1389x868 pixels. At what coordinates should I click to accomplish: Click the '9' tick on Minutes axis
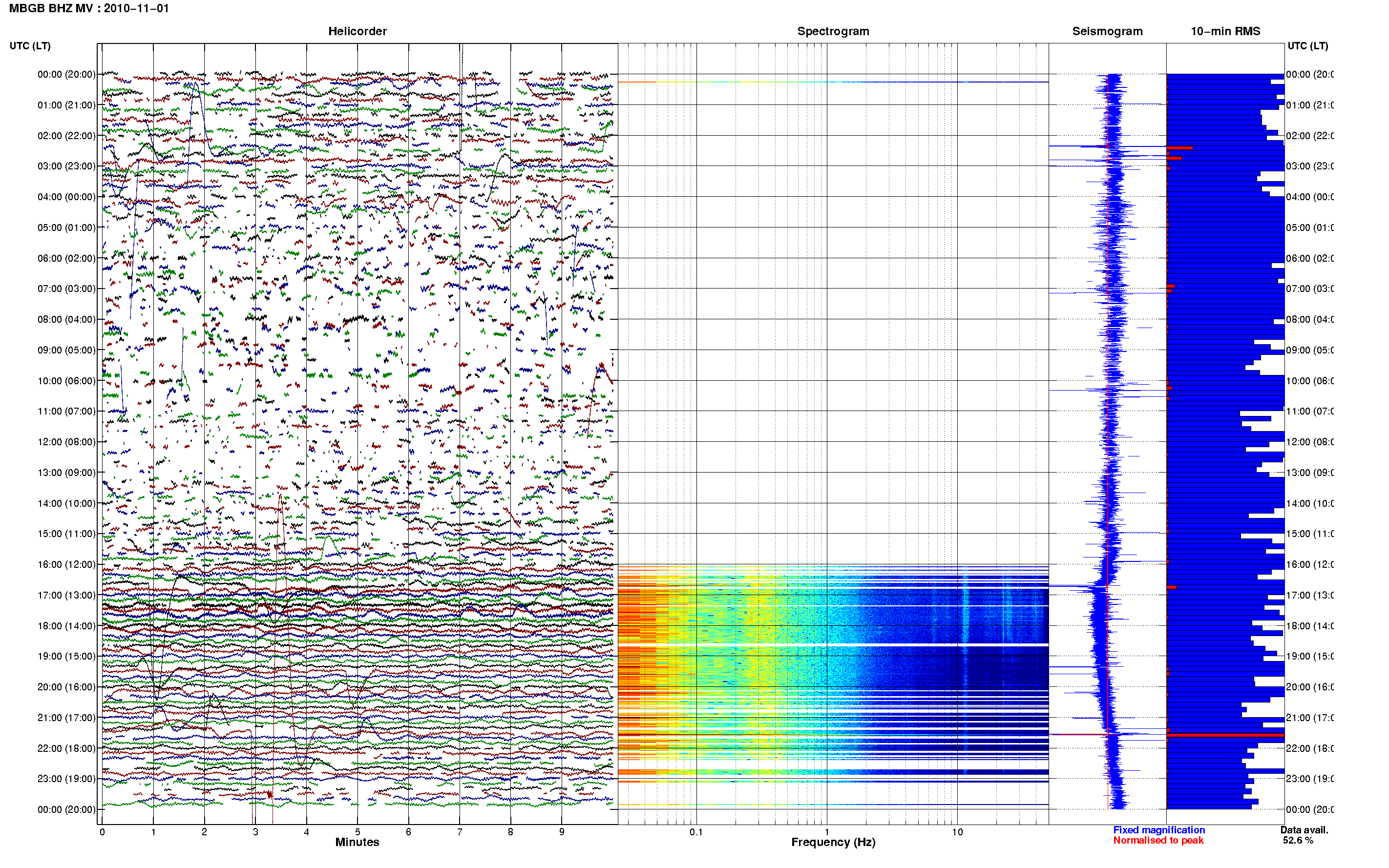pyautogui.click(x=562, y=832)
